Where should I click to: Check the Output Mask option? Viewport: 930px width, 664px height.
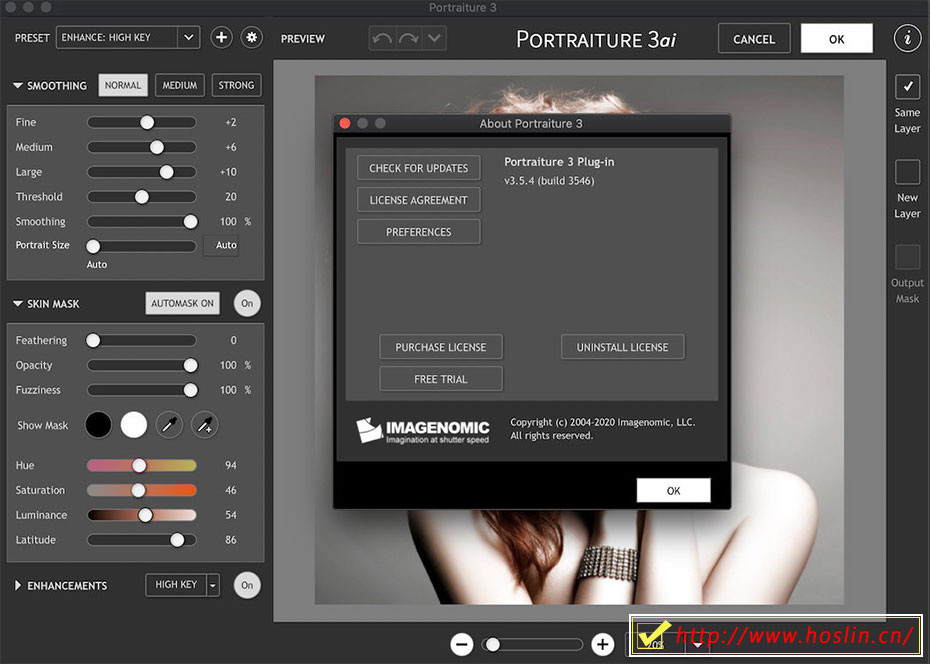907,257
